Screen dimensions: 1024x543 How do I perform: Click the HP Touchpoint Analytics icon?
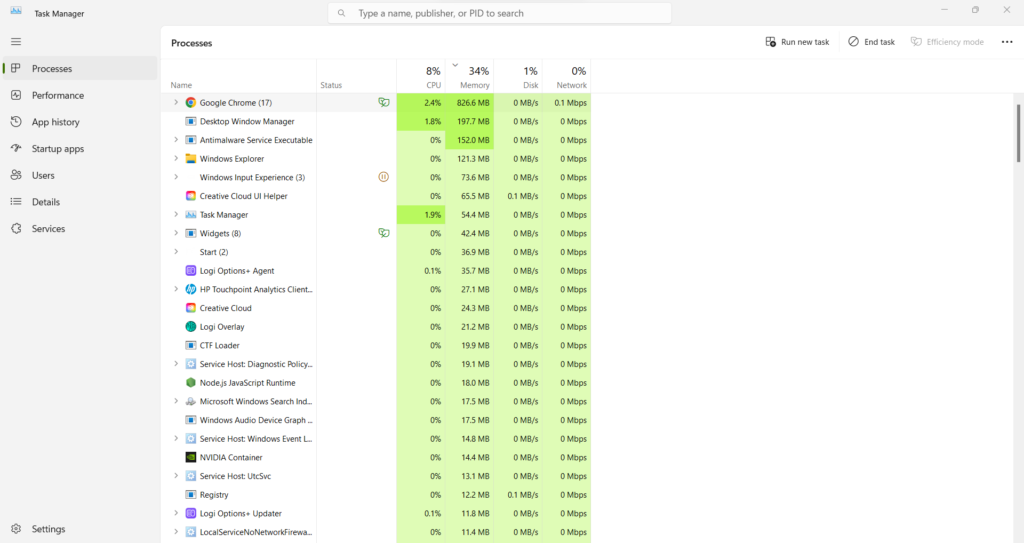point(191,289)
